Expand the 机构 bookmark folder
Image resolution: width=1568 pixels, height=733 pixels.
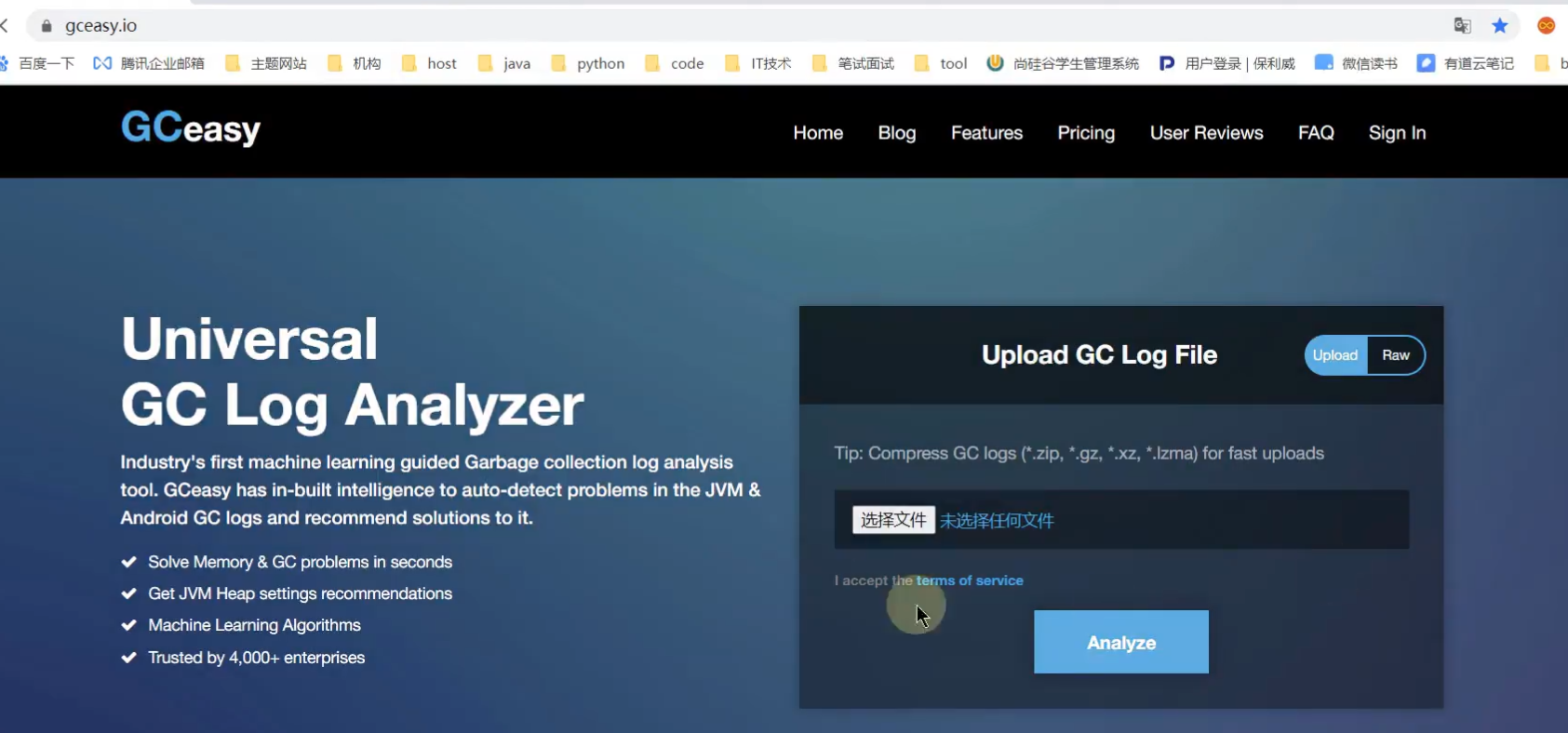355,63
